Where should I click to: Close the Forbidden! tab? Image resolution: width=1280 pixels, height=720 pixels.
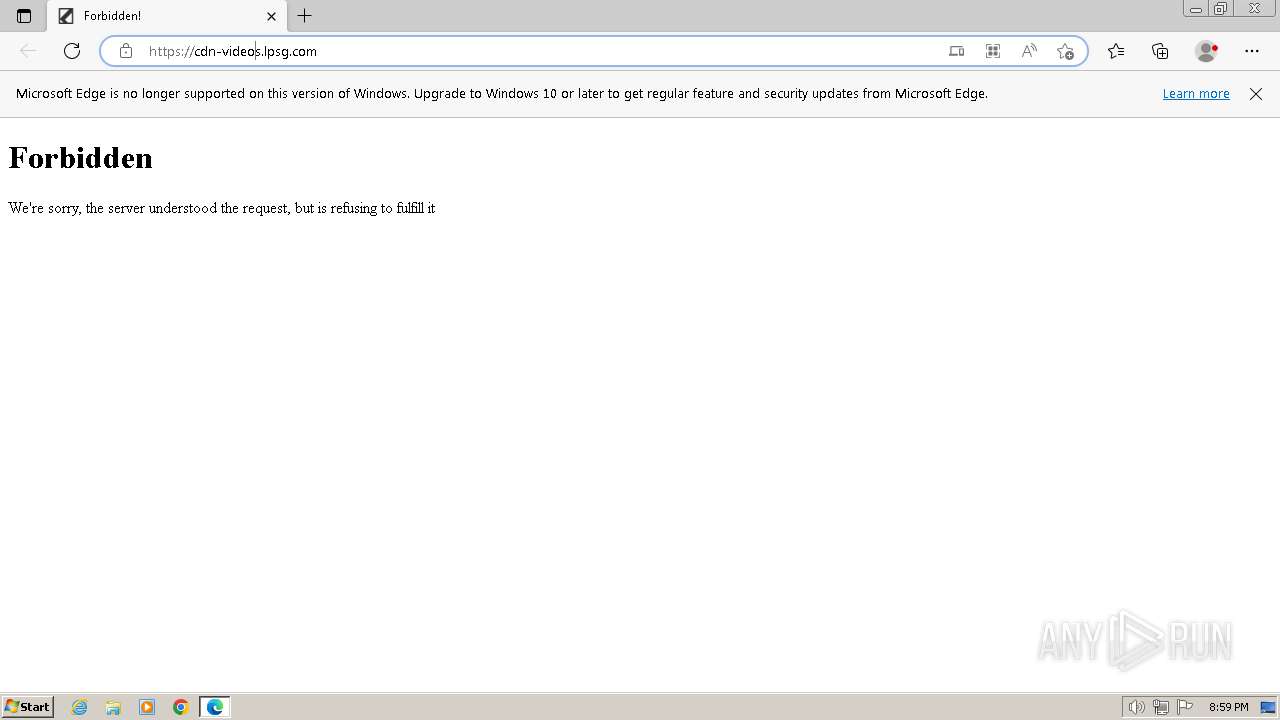[271, 16]
